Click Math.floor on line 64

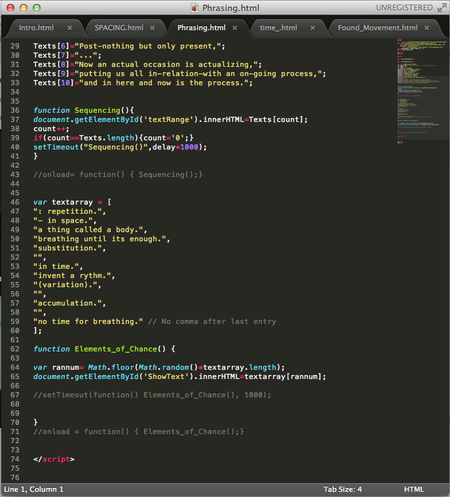coord(111,367)
